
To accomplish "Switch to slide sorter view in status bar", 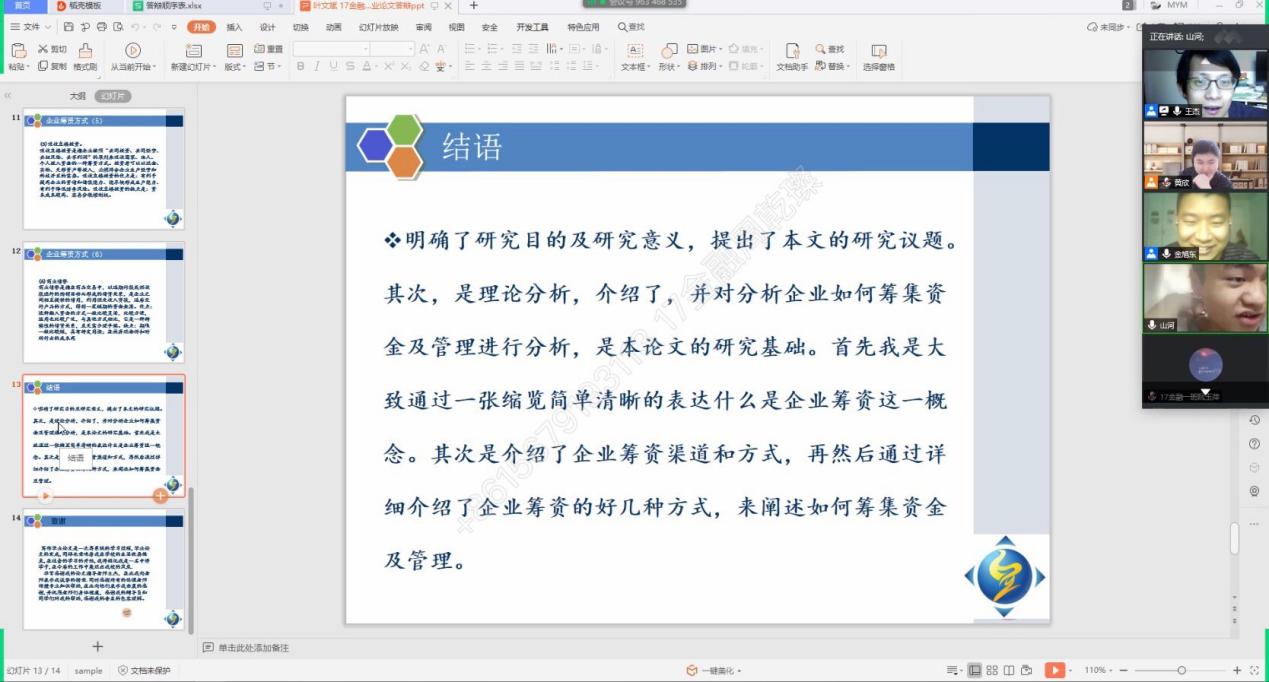I will point(992,670).
